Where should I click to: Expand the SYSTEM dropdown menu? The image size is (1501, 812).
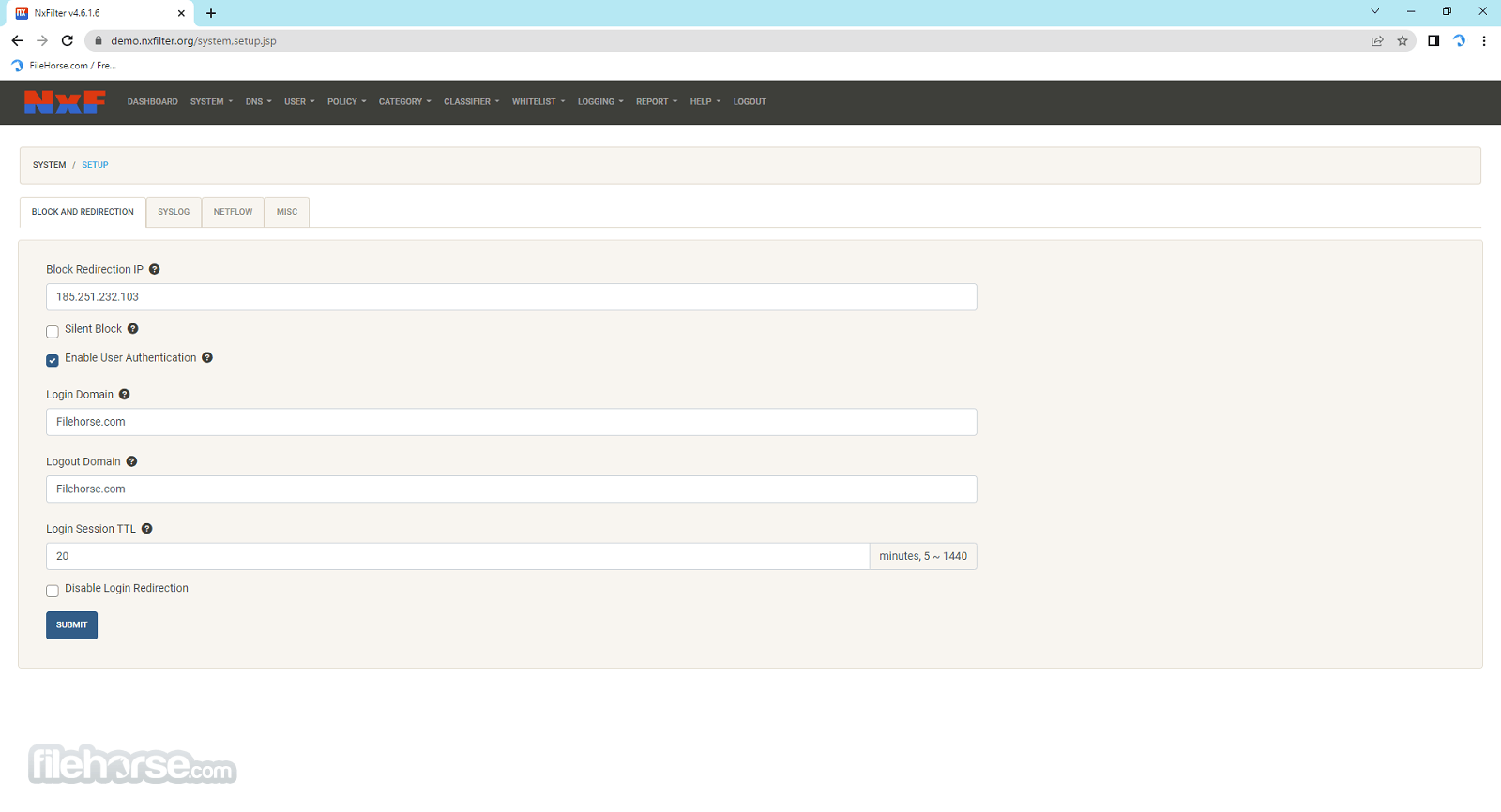[211, 102]
